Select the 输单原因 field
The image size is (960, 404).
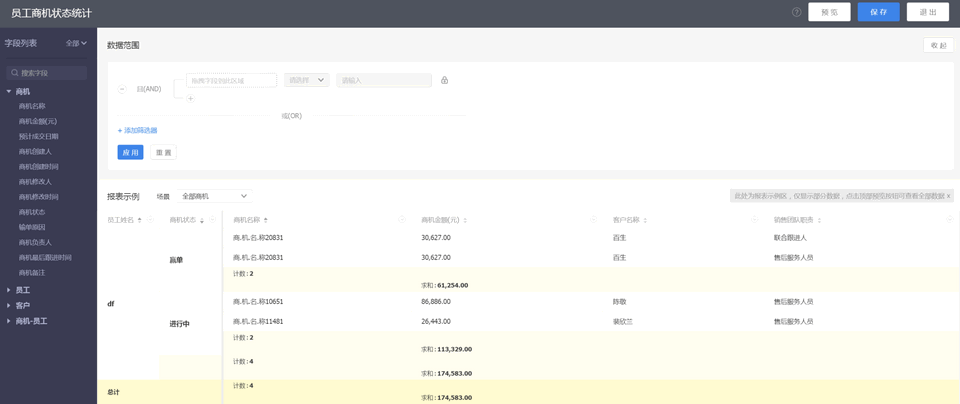click(x=32, y=227)
